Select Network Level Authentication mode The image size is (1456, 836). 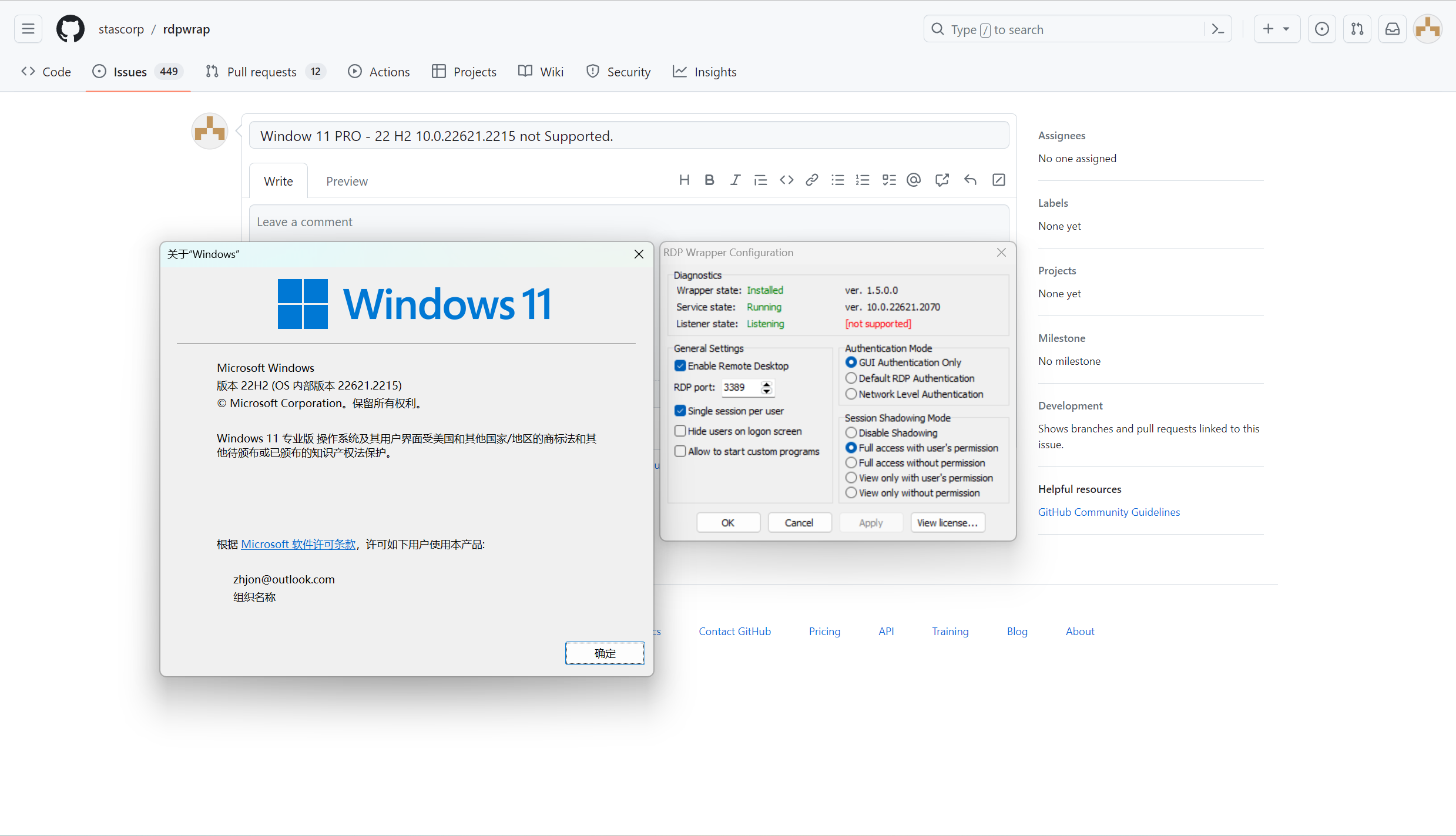pyautogui.click(x=851, y=394)
